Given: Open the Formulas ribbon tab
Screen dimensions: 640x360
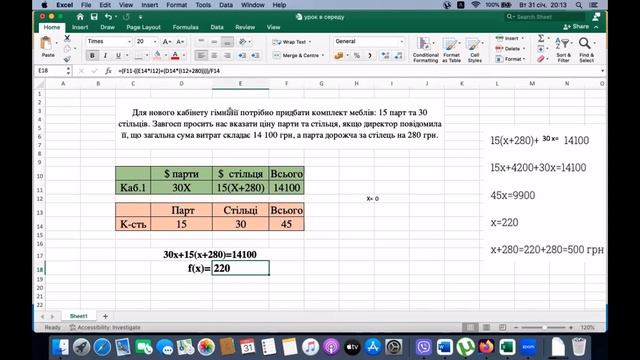Looking at the screenshot, I should [x=185, y=27].
